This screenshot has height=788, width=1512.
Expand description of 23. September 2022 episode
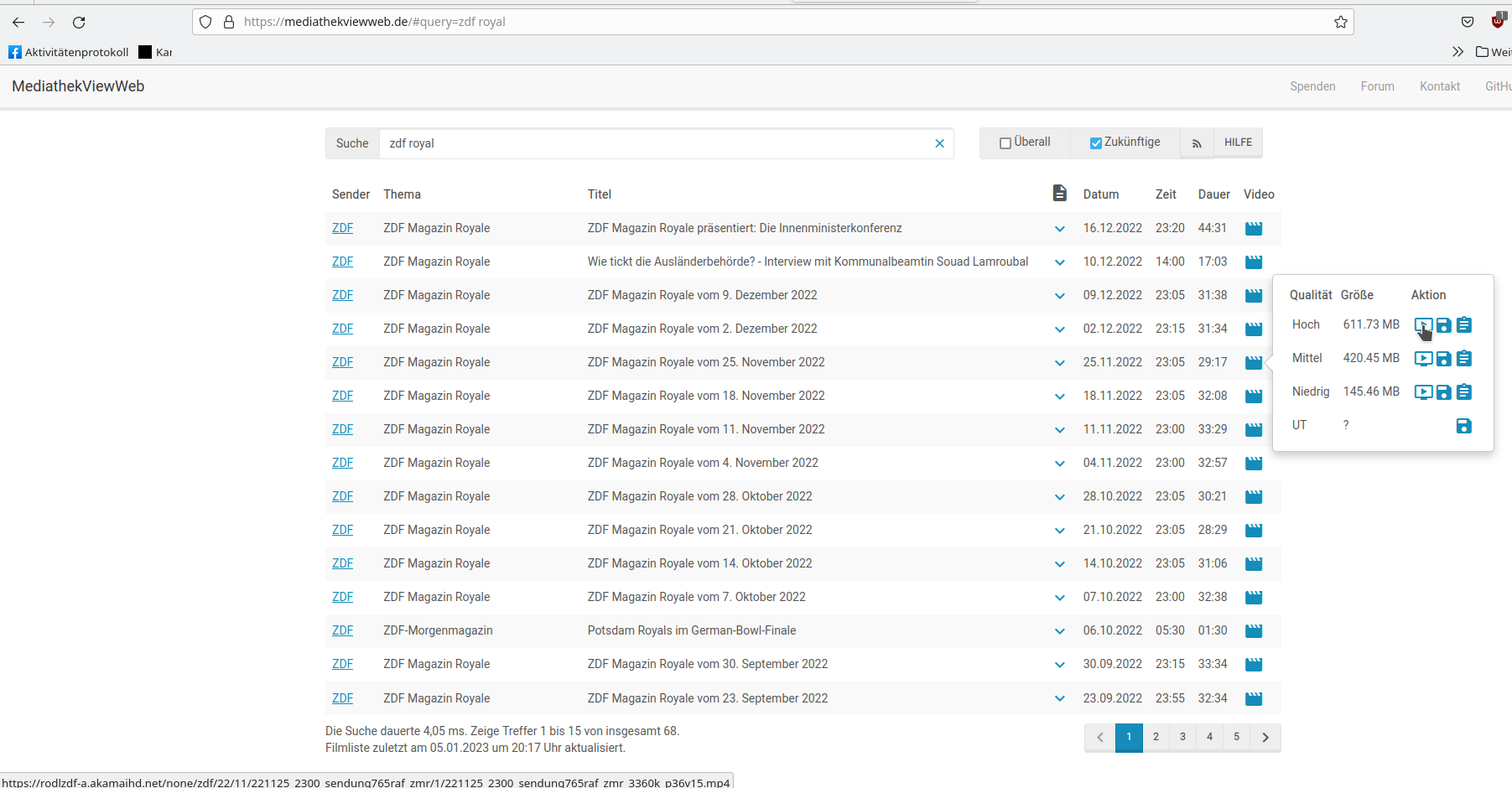[1060, 698]
